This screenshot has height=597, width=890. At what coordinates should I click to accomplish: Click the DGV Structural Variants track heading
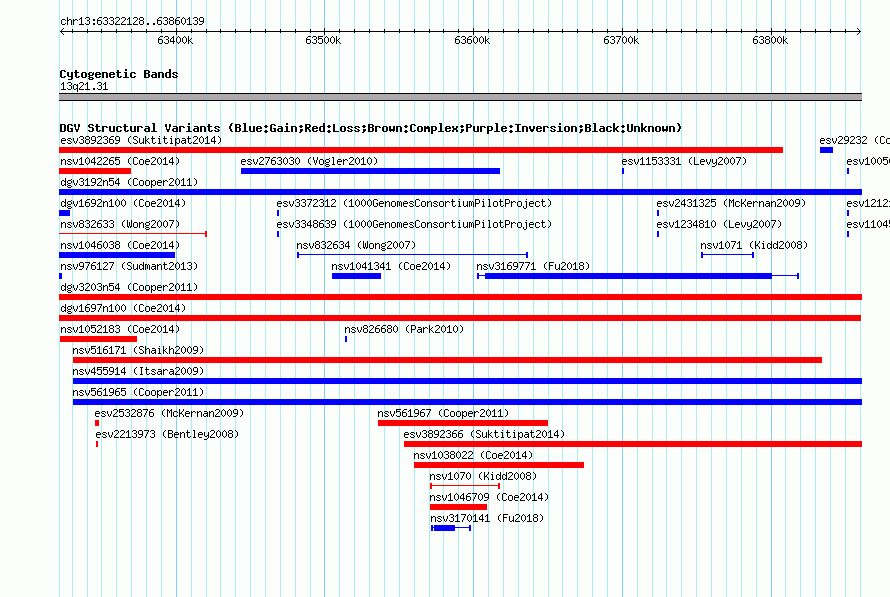[371, 128]
